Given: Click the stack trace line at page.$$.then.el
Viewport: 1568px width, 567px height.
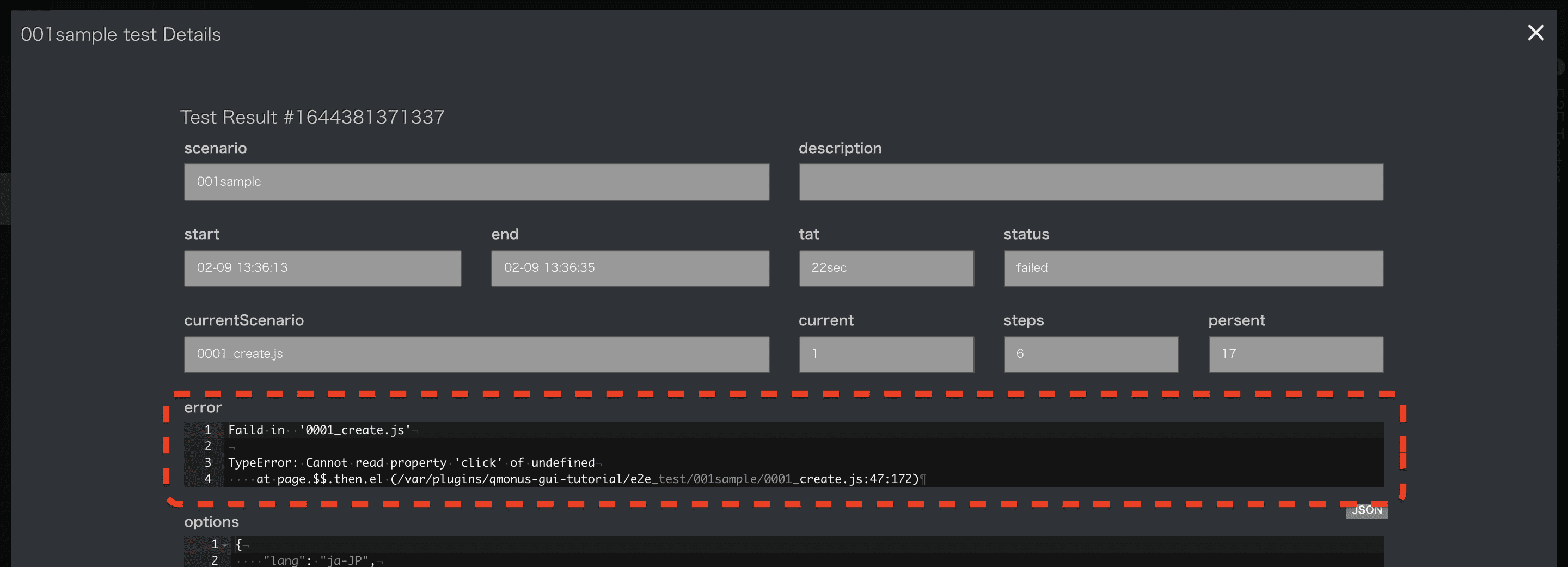Looking at the screenshot, I should [587, 479].
